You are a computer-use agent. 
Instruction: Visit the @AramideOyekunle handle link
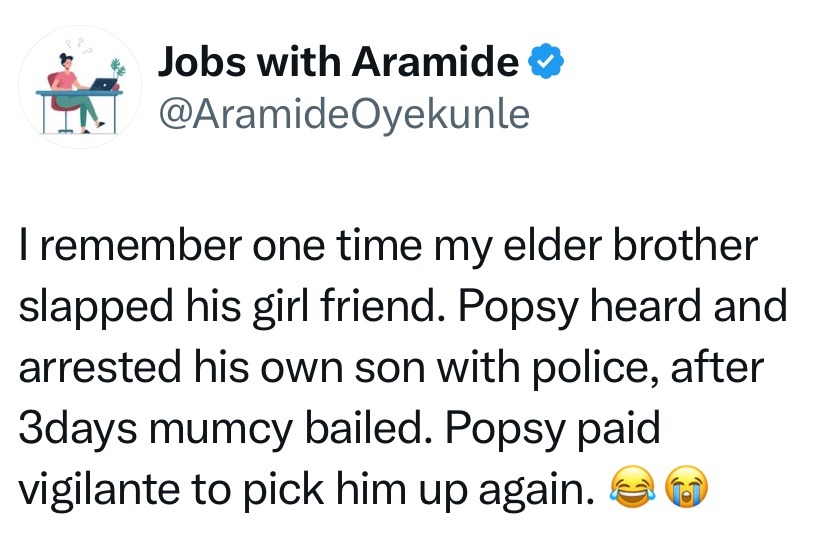pos(343,113)
